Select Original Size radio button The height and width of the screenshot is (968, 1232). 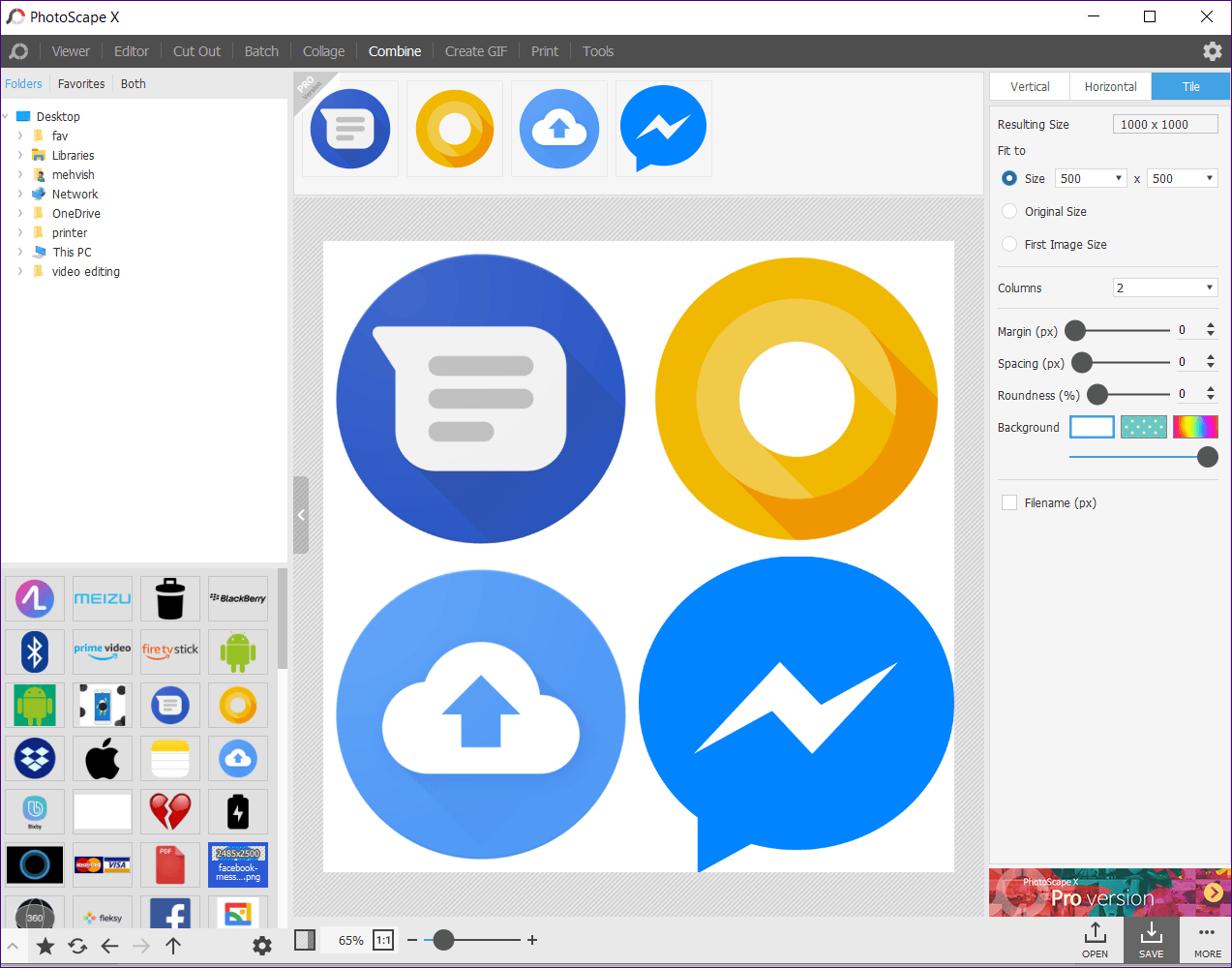1009,211
